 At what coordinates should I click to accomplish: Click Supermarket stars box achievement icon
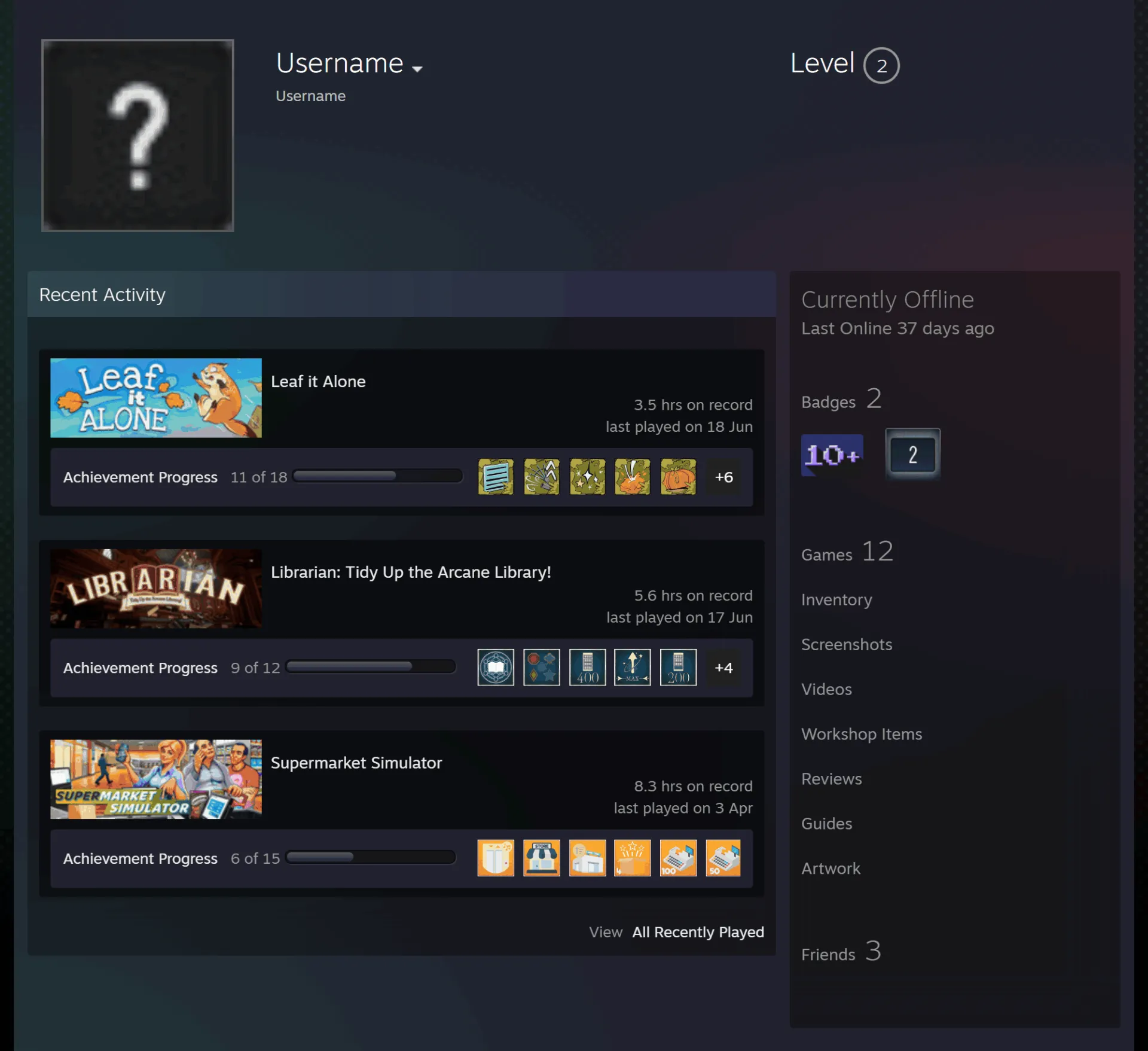coord(633,858)
